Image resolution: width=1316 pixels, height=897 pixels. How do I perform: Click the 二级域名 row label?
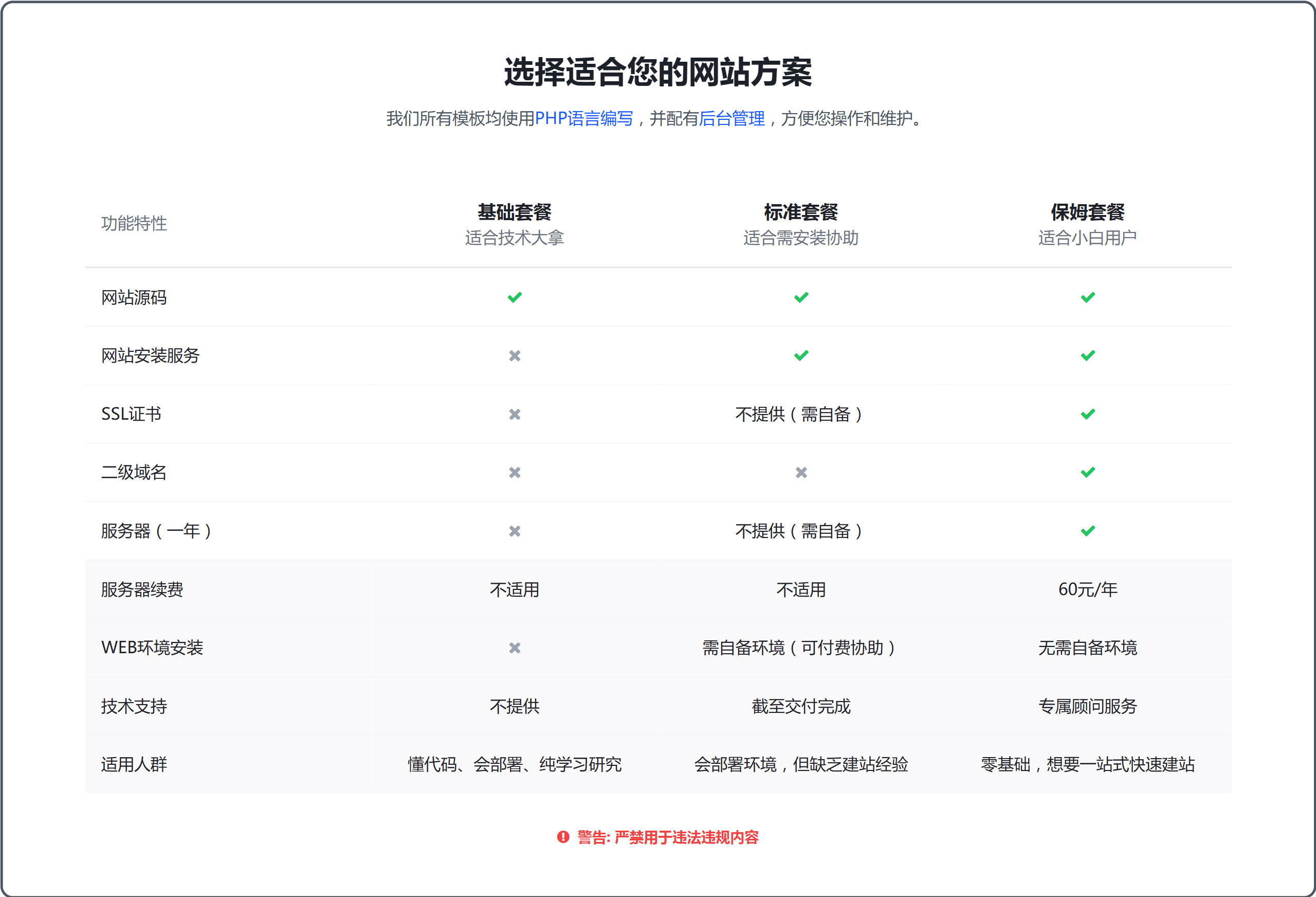point(134,472)
